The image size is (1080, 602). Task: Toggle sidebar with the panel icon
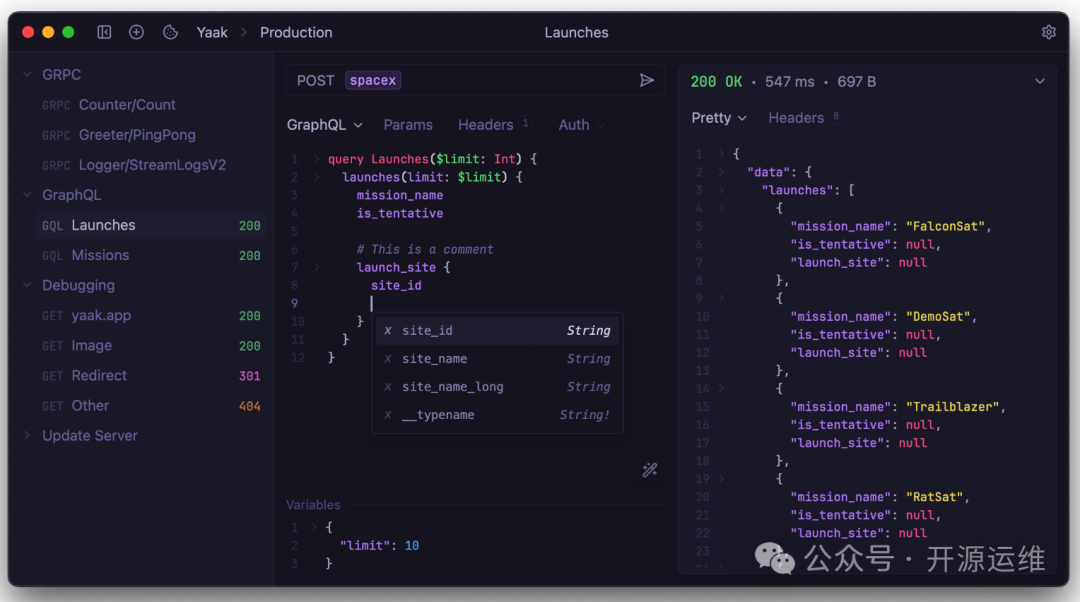coord(104,32)
